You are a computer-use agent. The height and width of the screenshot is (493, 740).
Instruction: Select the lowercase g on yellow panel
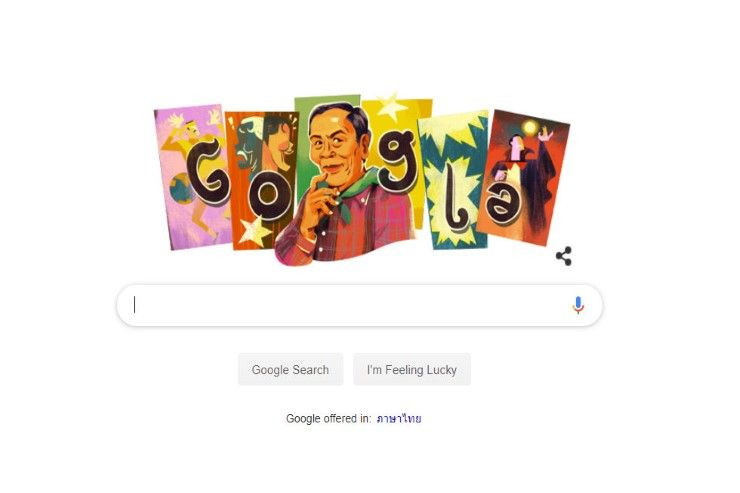pyautogui.click(x=398, y=163)
